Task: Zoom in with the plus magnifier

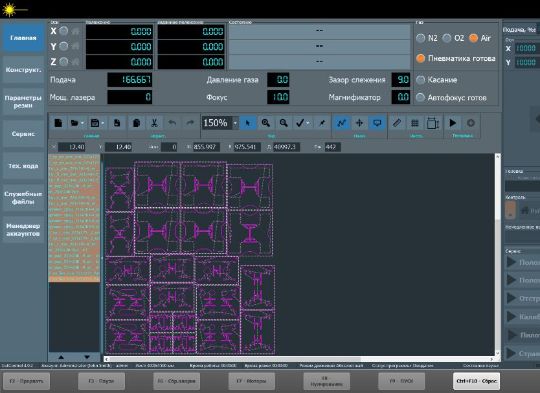Action: click(x=266, y=123)
